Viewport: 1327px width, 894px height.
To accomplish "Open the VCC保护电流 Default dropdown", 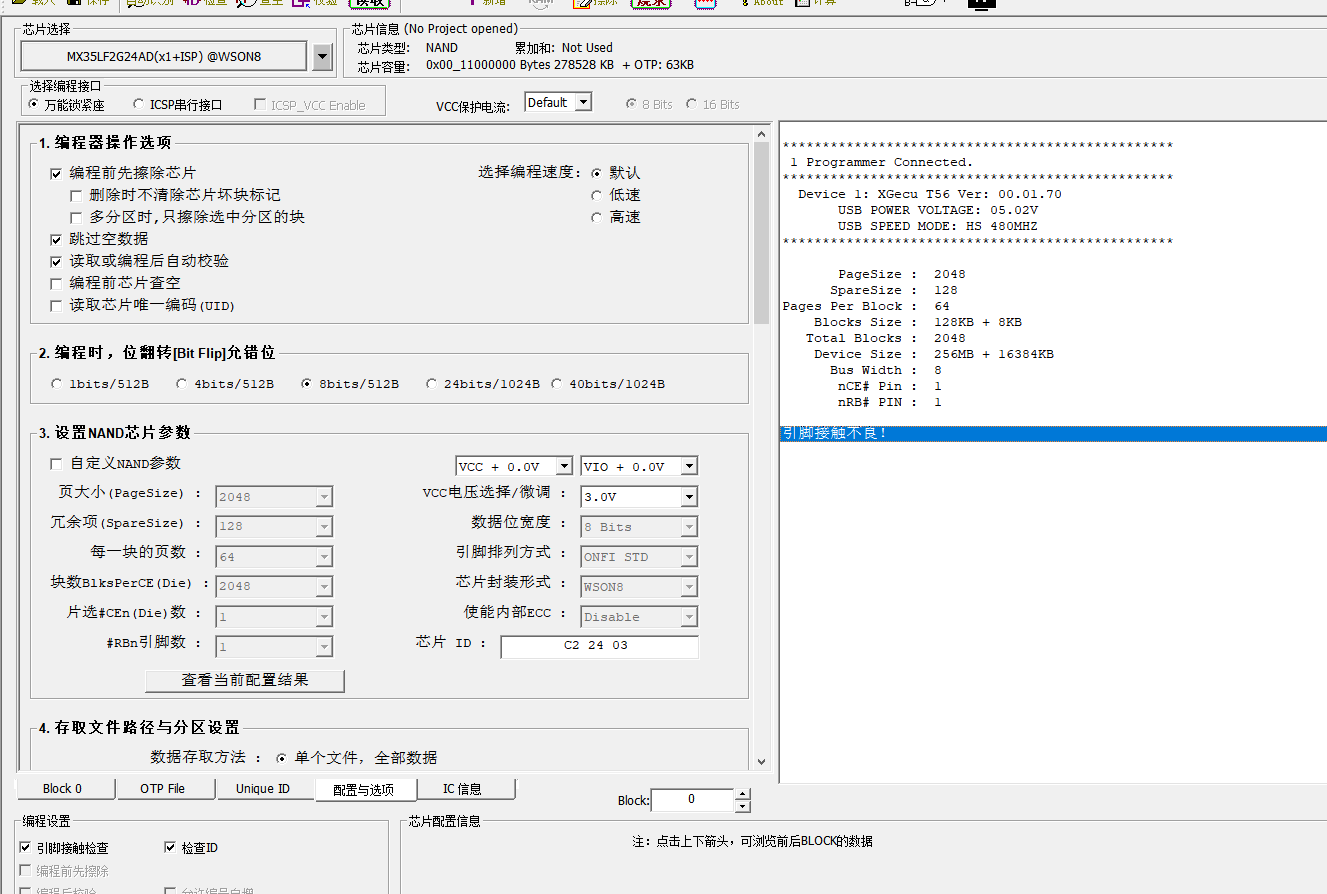I will point(583,102).
